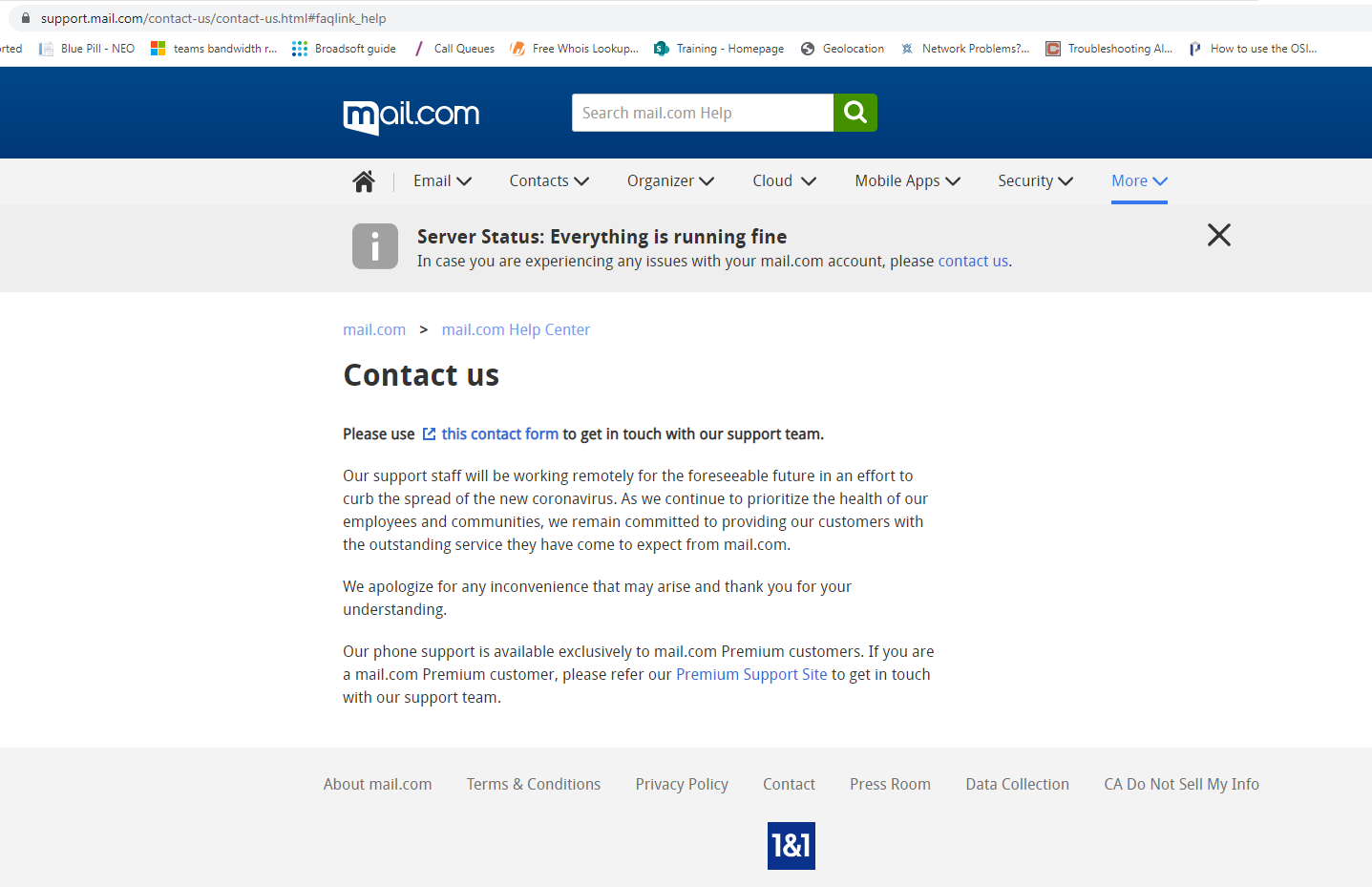The height and width of the screenshot is (887, 1372).
Task: Open the teams bandwidth bookmark
Action: pos(214,49)
